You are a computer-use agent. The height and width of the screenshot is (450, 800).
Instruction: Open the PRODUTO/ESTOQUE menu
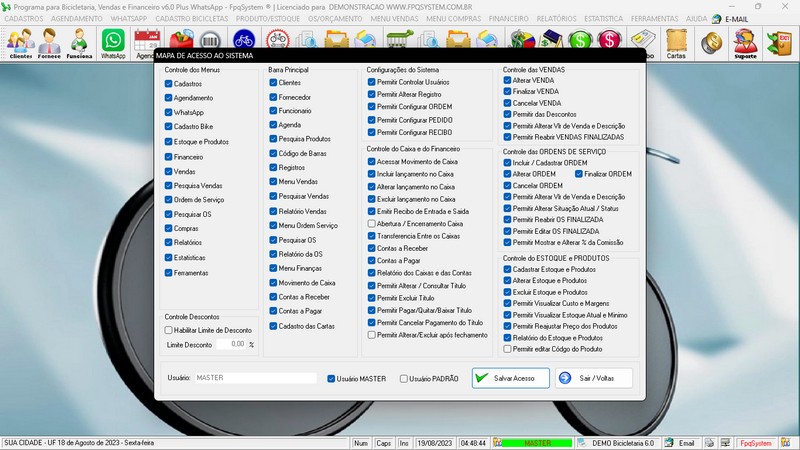point(268,19)
